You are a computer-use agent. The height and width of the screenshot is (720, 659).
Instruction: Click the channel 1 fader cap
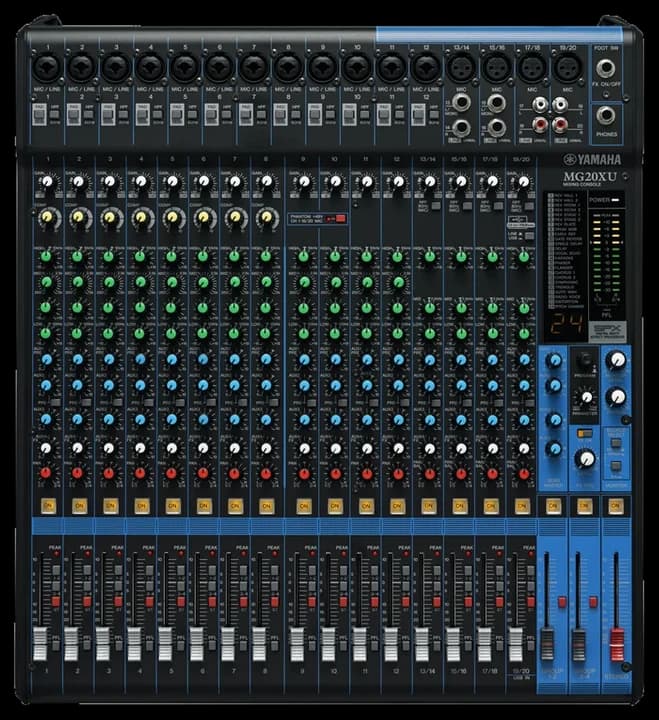click(40, 644)
